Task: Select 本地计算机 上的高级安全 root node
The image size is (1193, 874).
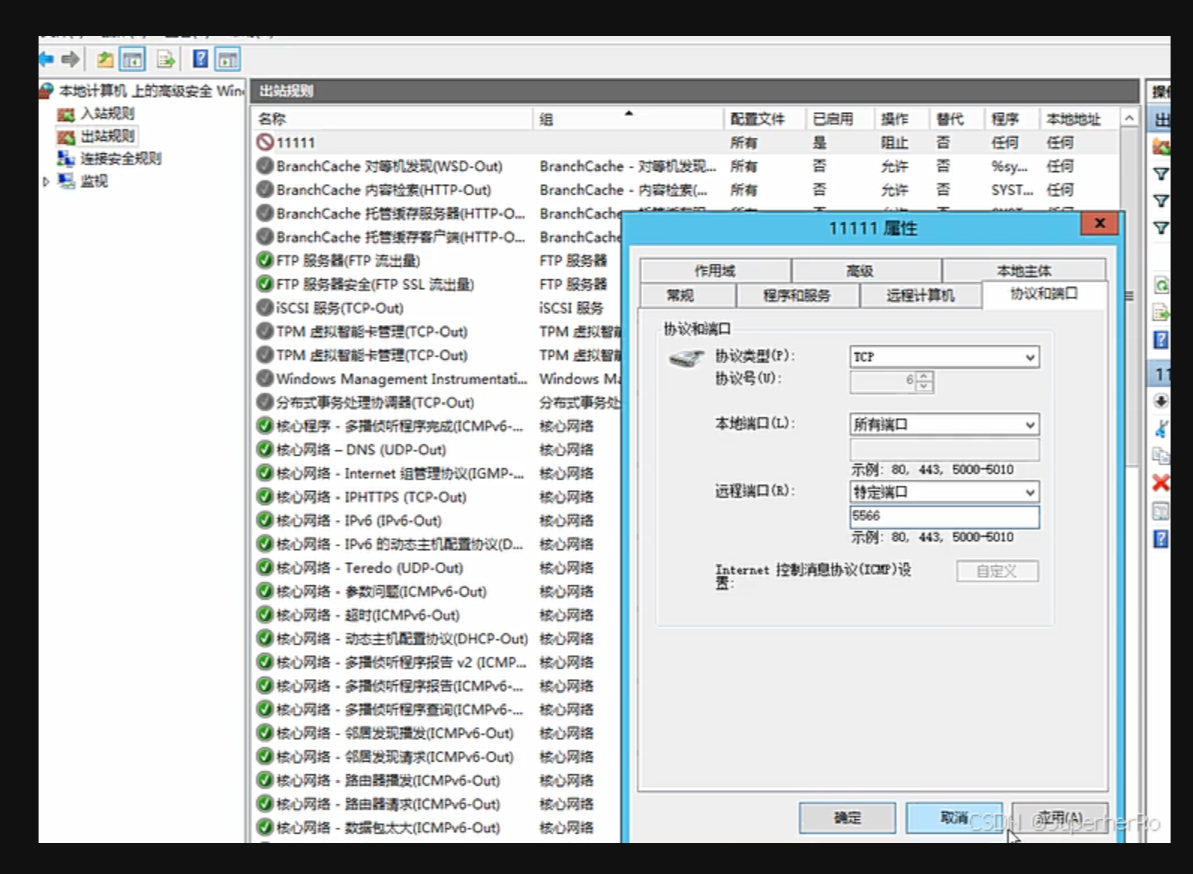Action: tap(151, 91)
